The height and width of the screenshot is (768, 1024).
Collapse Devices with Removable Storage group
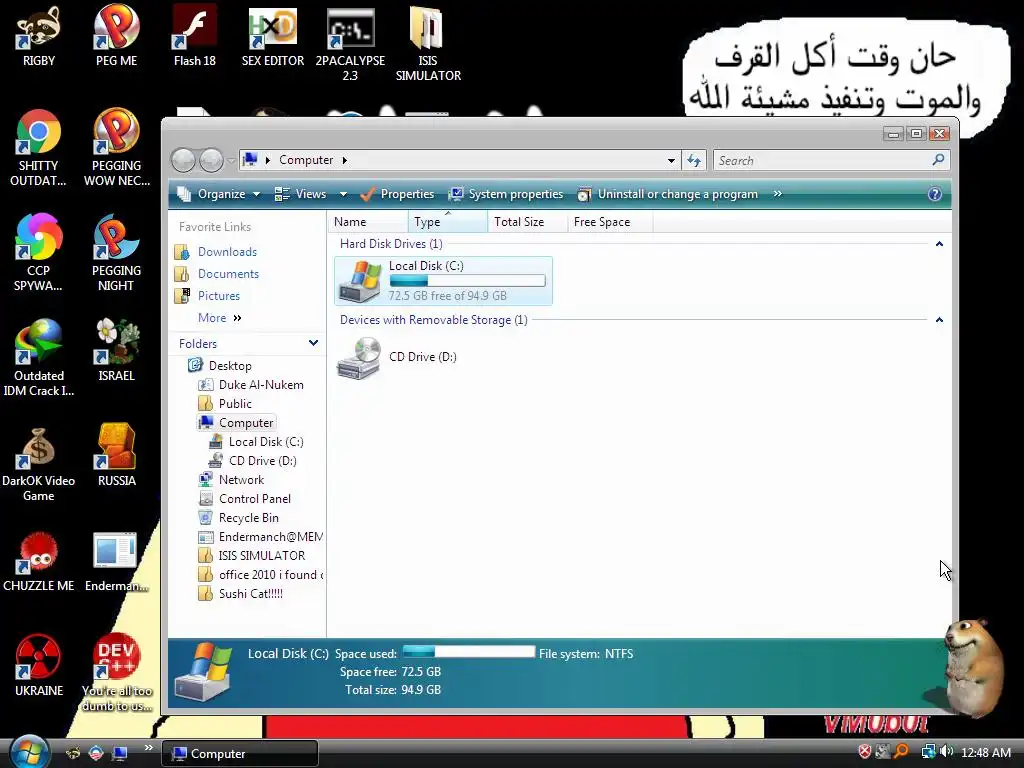(x=939, y=320)
